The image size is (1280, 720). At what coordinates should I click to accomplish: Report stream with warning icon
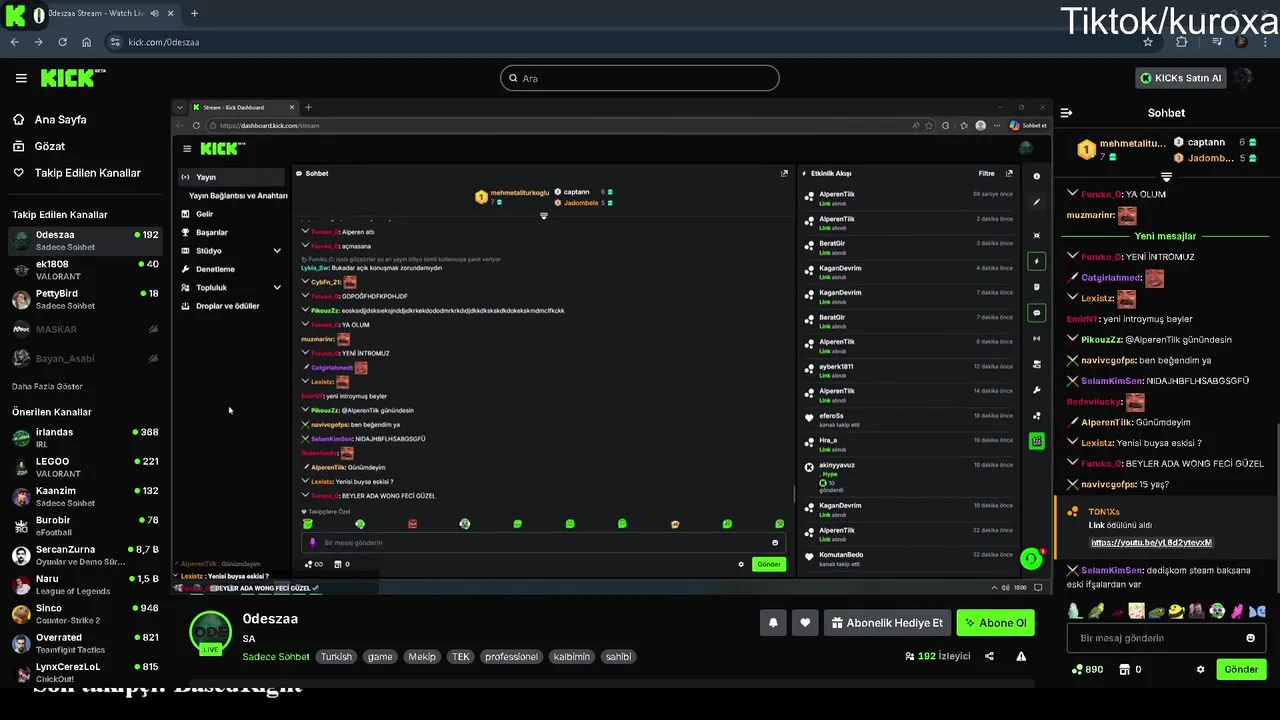(1021, 656)
